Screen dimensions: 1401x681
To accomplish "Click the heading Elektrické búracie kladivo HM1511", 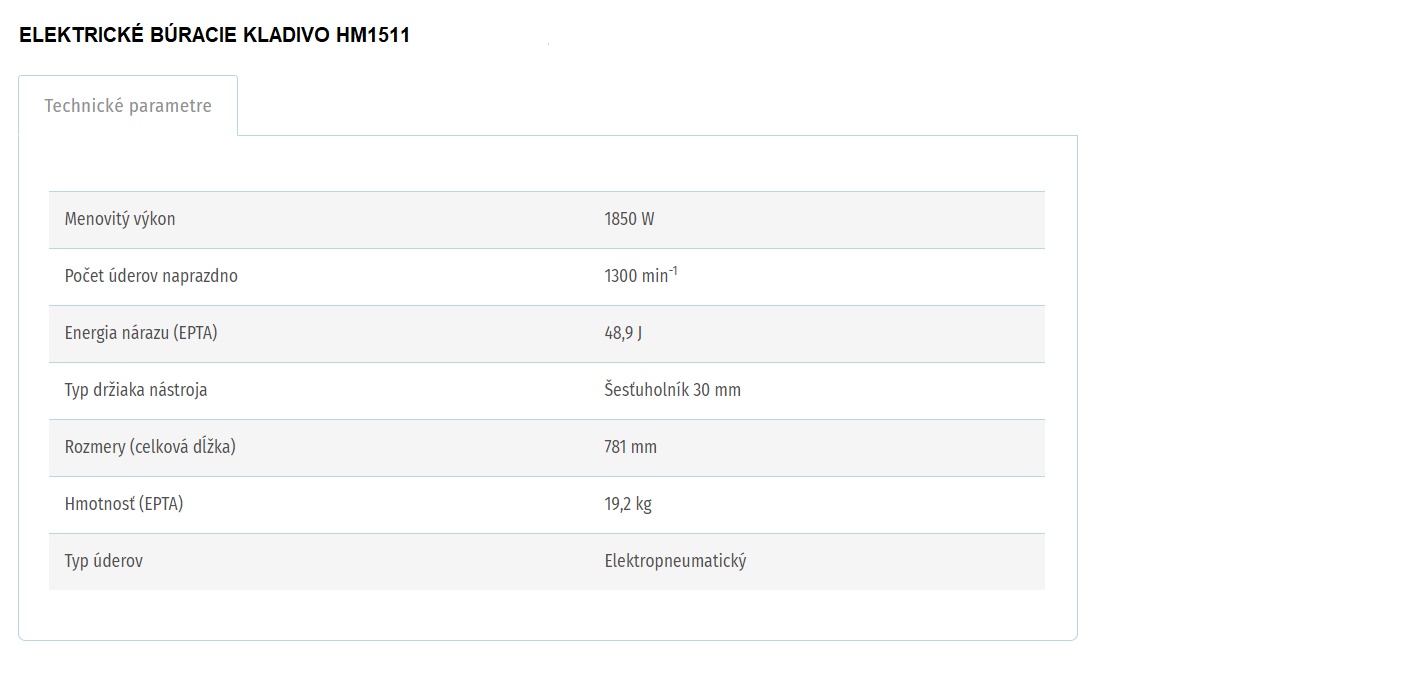I will [214, 36].
